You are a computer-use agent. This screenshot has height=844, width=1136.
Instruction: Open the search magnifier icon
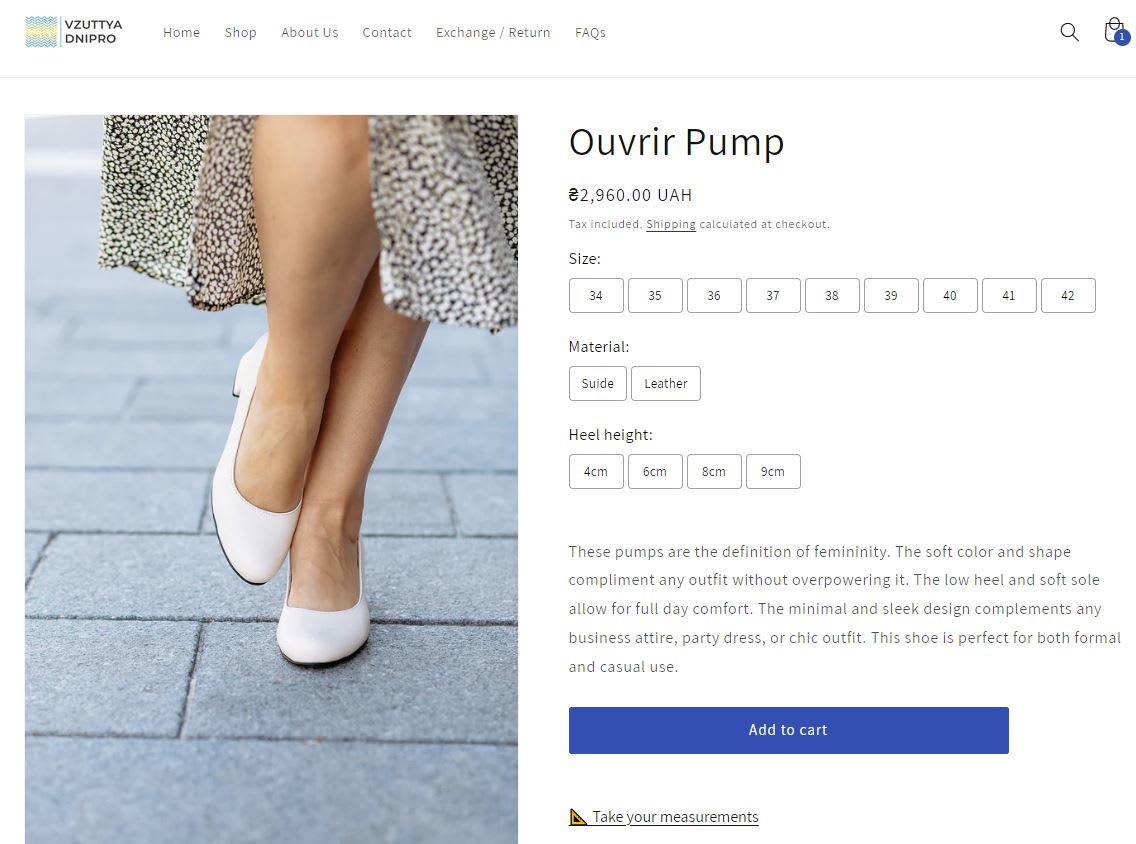[1069, 32]
